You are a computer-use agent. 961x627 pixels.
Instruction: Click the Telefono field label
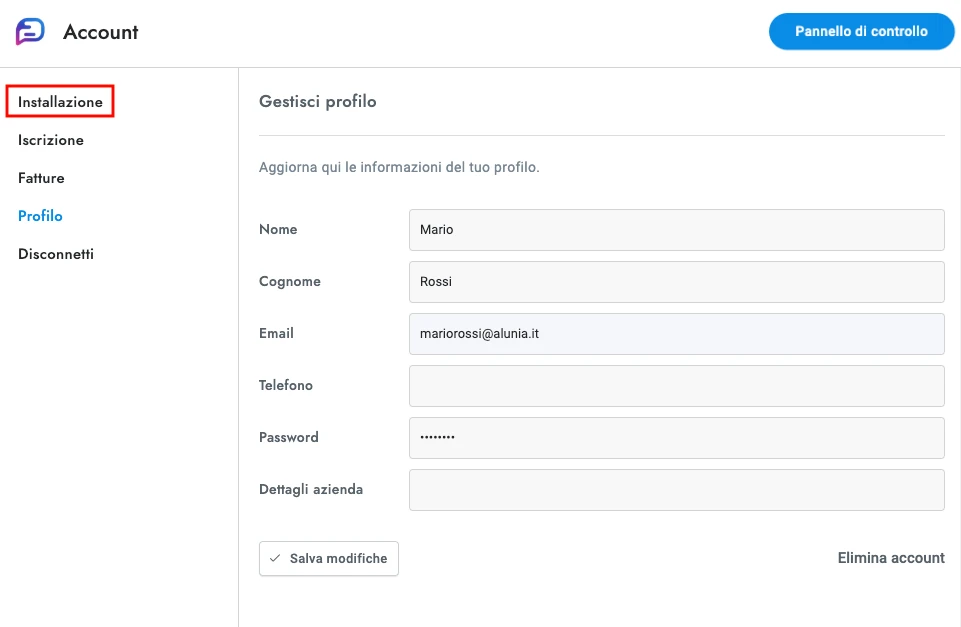tap(286, 385)
